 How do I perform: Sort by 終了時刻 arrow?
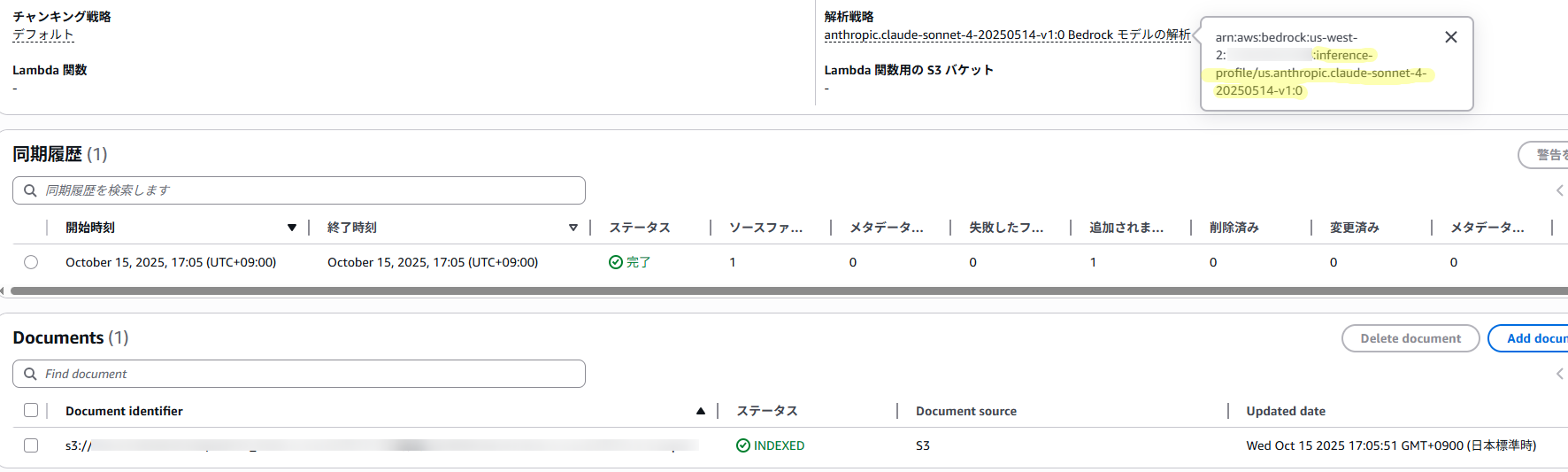[573, 228]
